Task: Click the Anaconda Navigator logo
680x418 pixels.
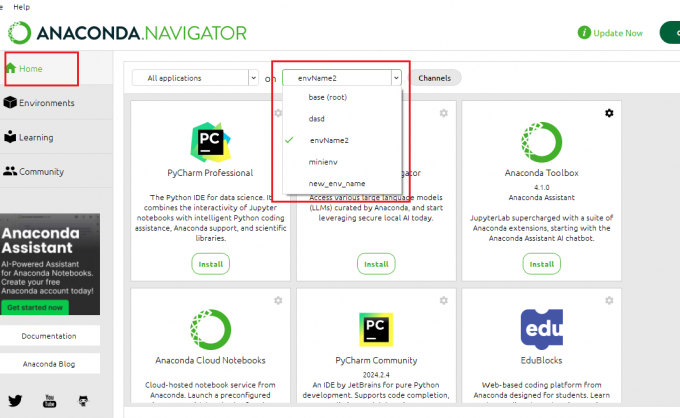Action: click(x=128, y=33)
